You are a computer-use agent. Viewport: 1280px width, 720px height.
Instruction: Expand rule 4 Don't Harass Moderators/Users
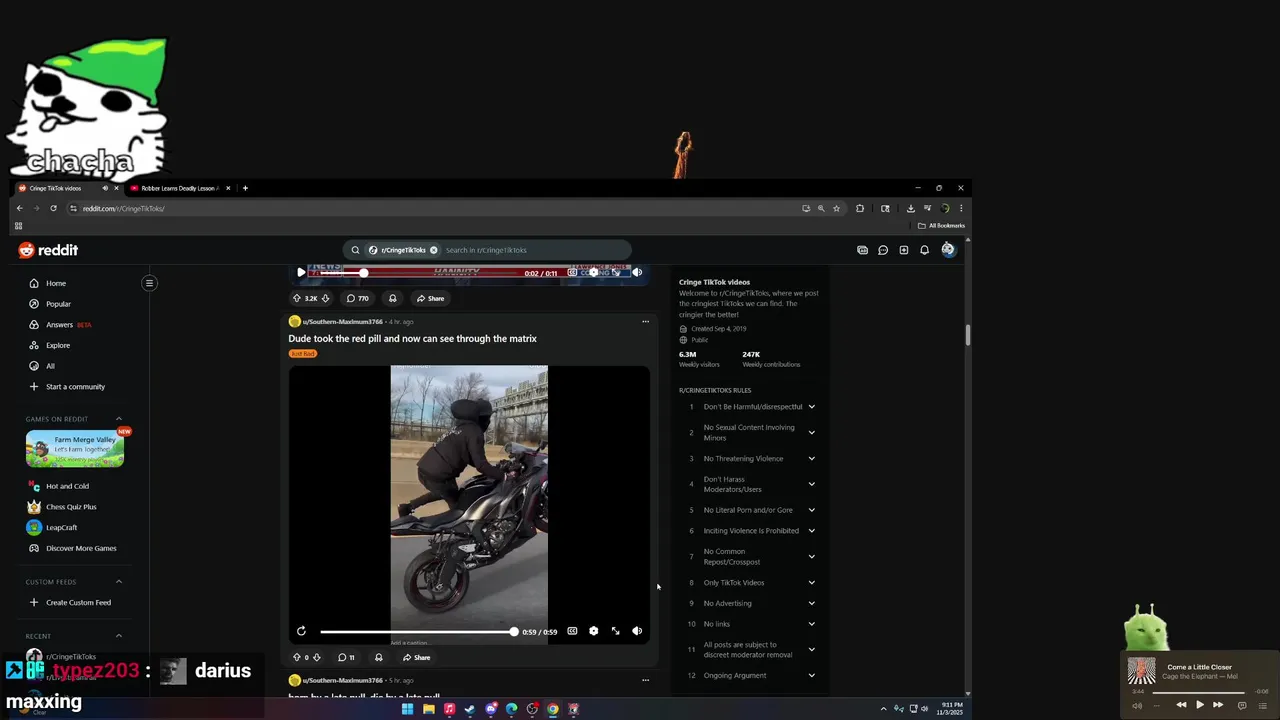point(811,484)
